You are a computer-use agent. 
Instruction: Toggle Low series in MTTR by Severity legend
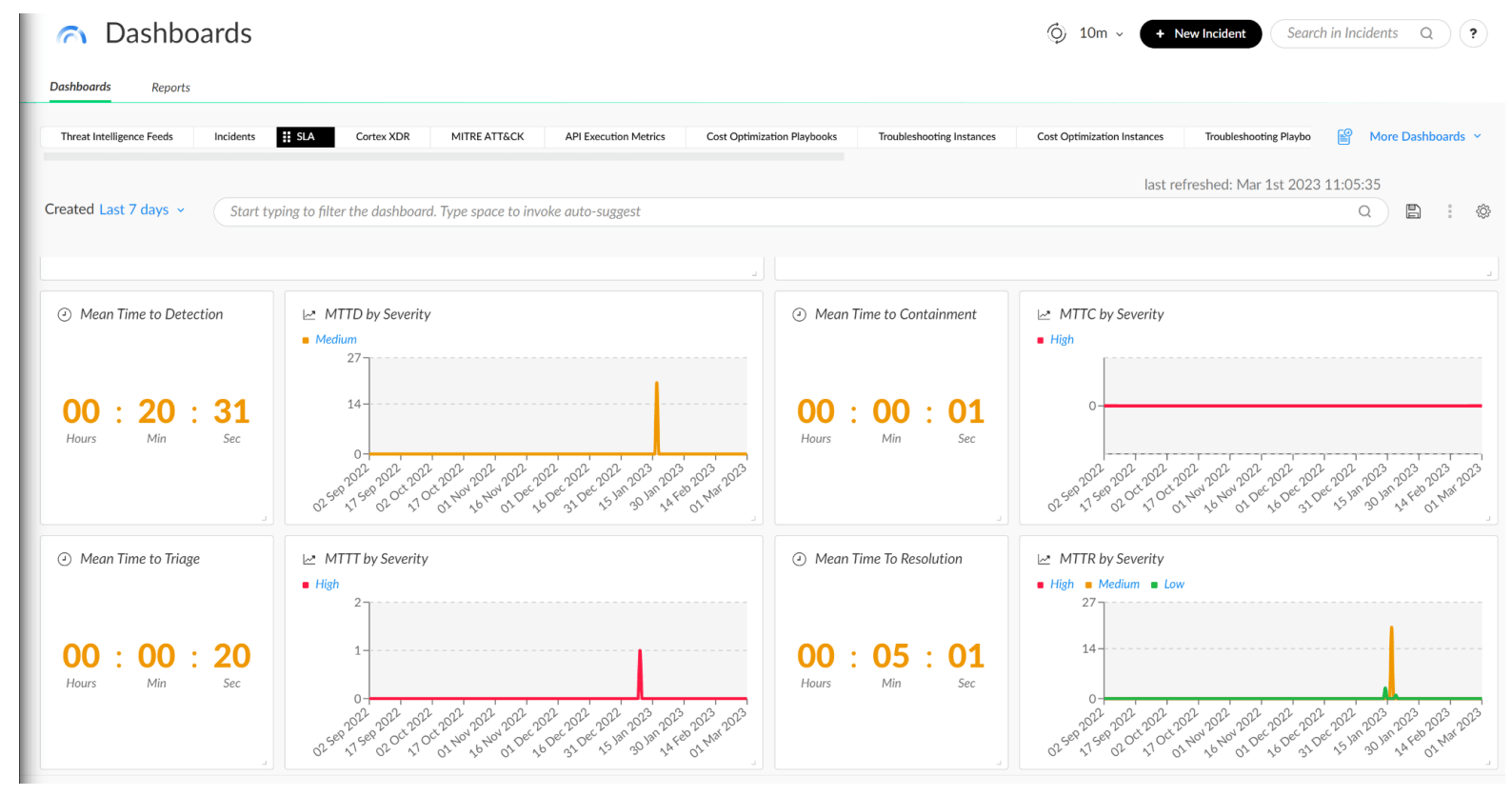click(1173, 585)
